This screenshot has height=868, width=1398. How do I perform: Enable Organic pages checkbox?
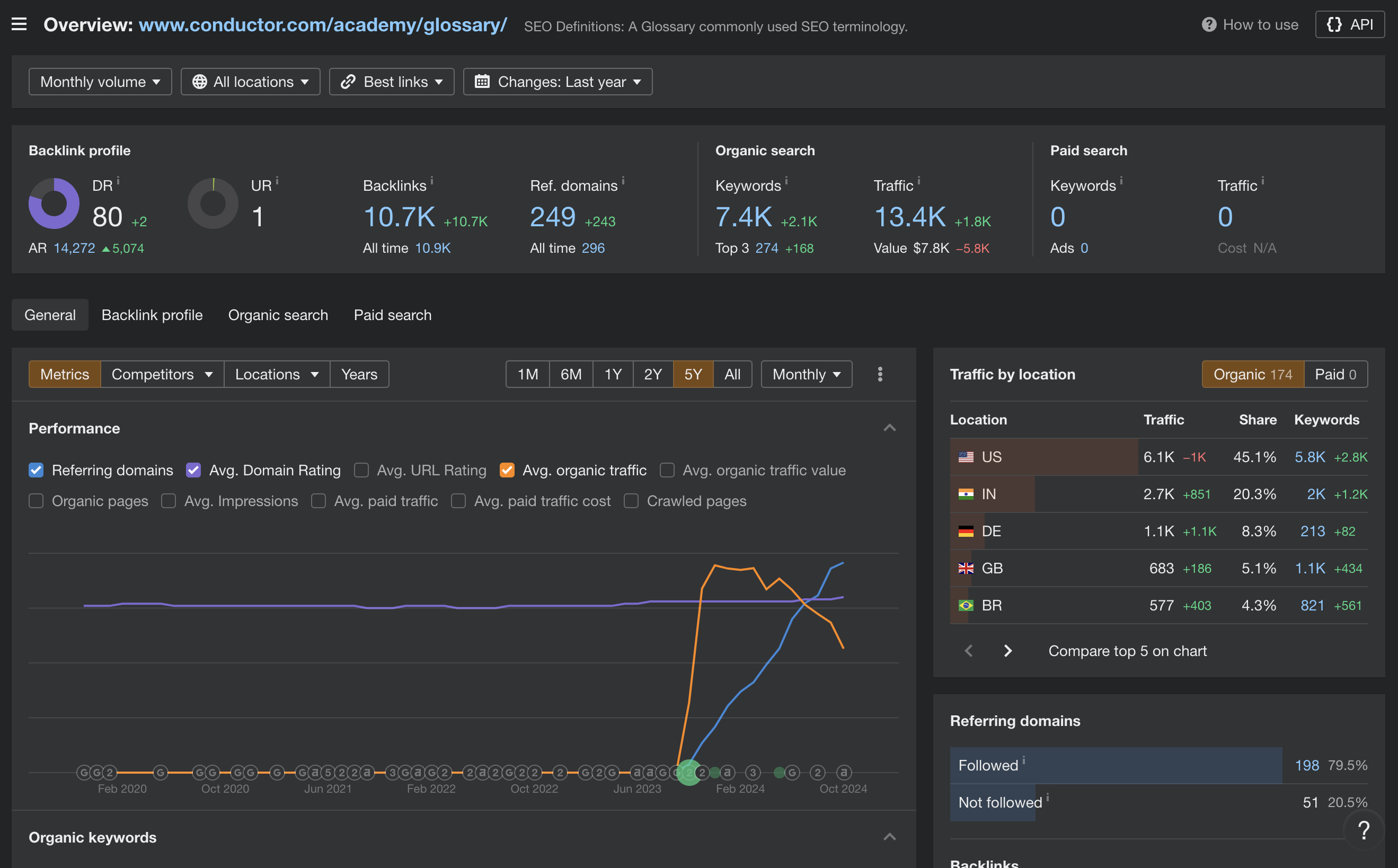36,501
